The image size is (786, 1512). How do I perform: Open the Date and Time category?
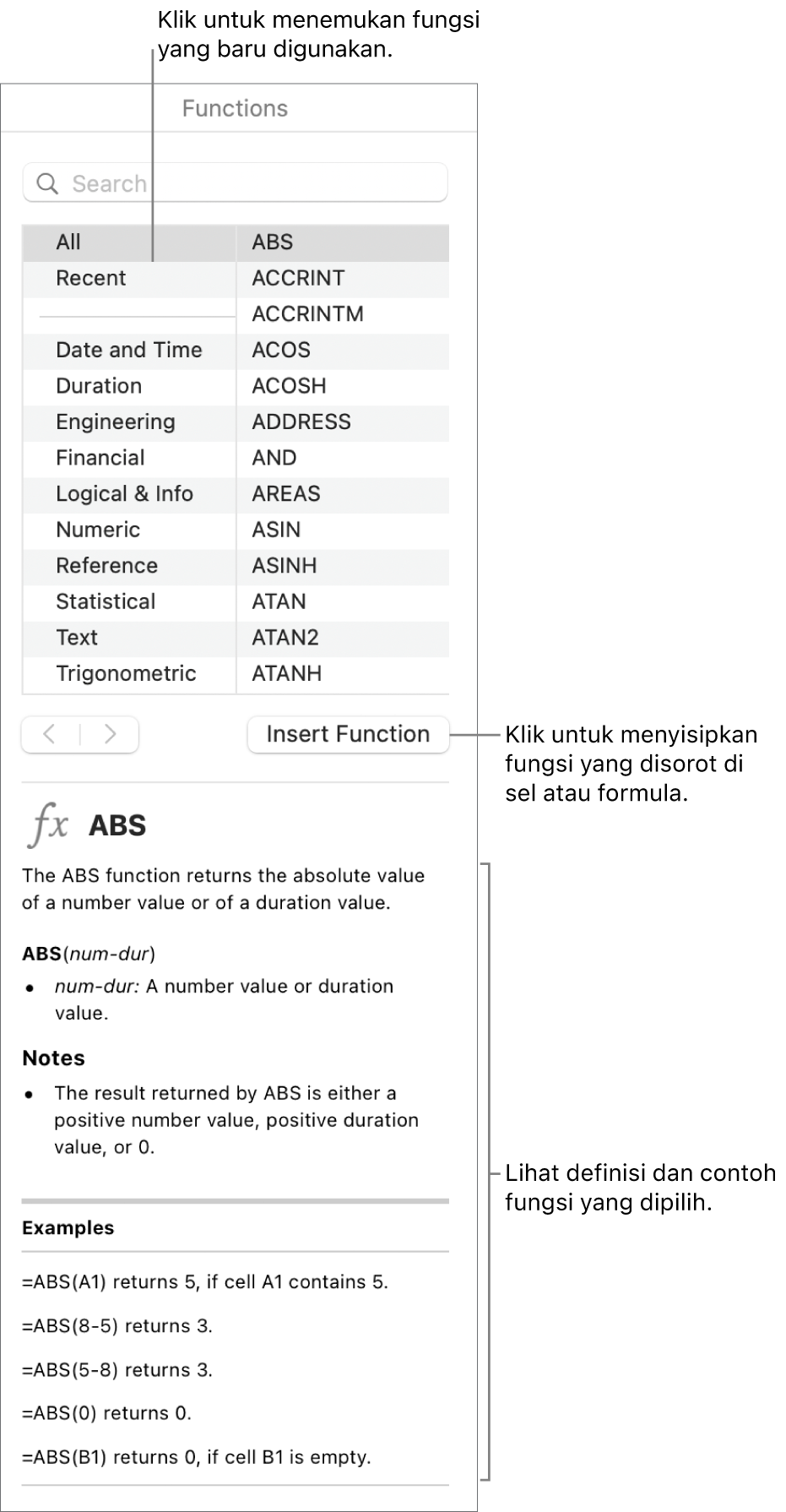pos(128,350)
